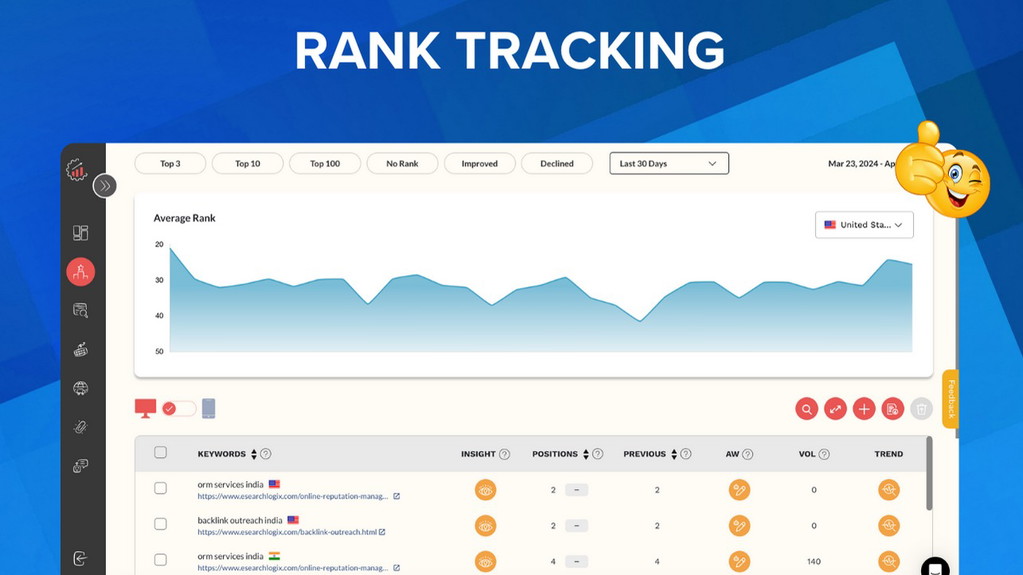Check the select-all box in table header
The image size is (1023, 575).
(160, 453)
